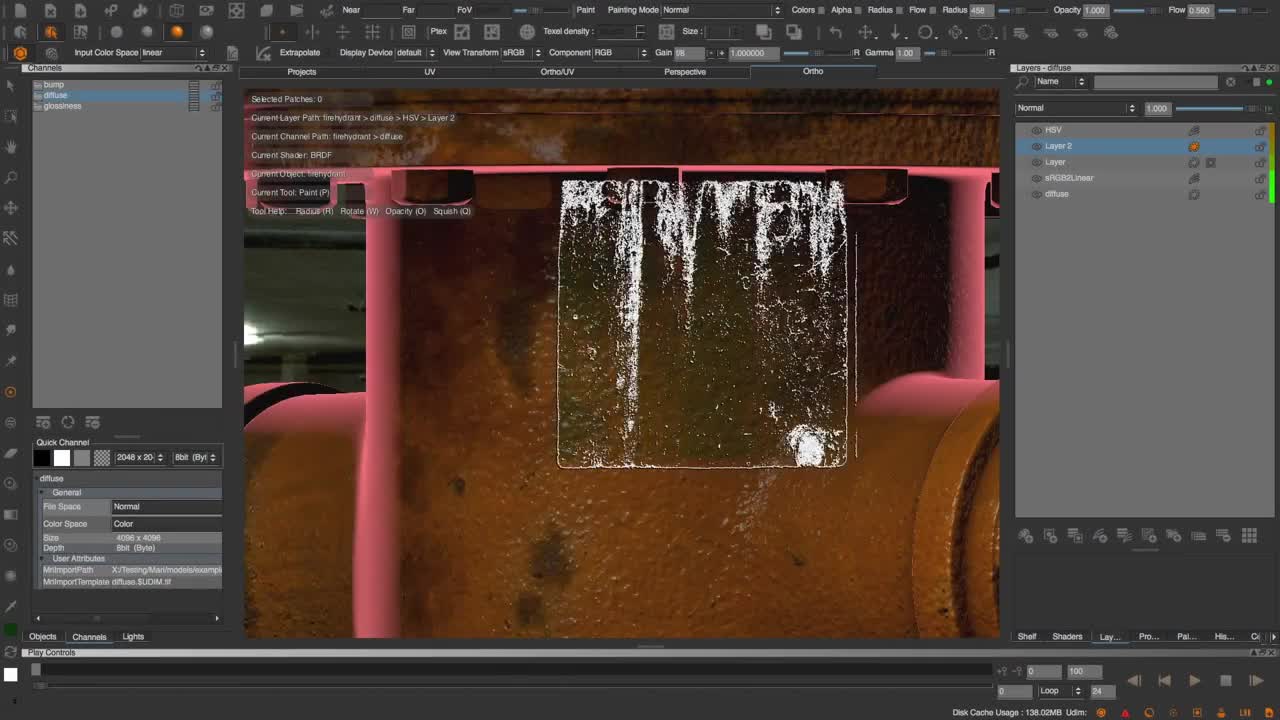
Task: Select the bump channel in Channels list
Action: [x=54, y=85]
